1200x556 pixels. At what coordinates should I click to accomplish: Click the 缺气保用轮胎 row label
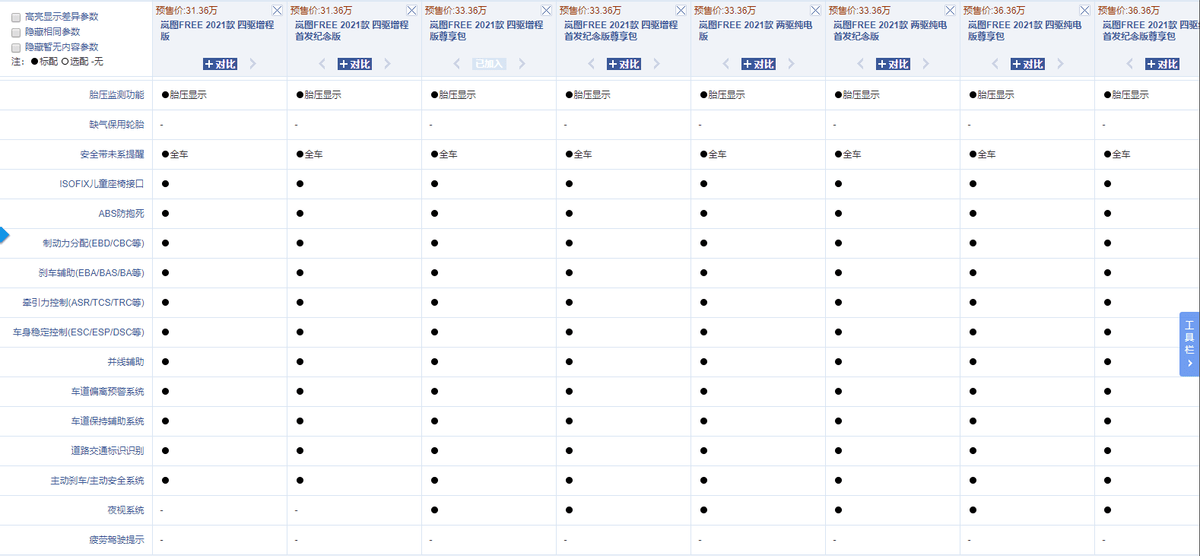click(116, 125)
